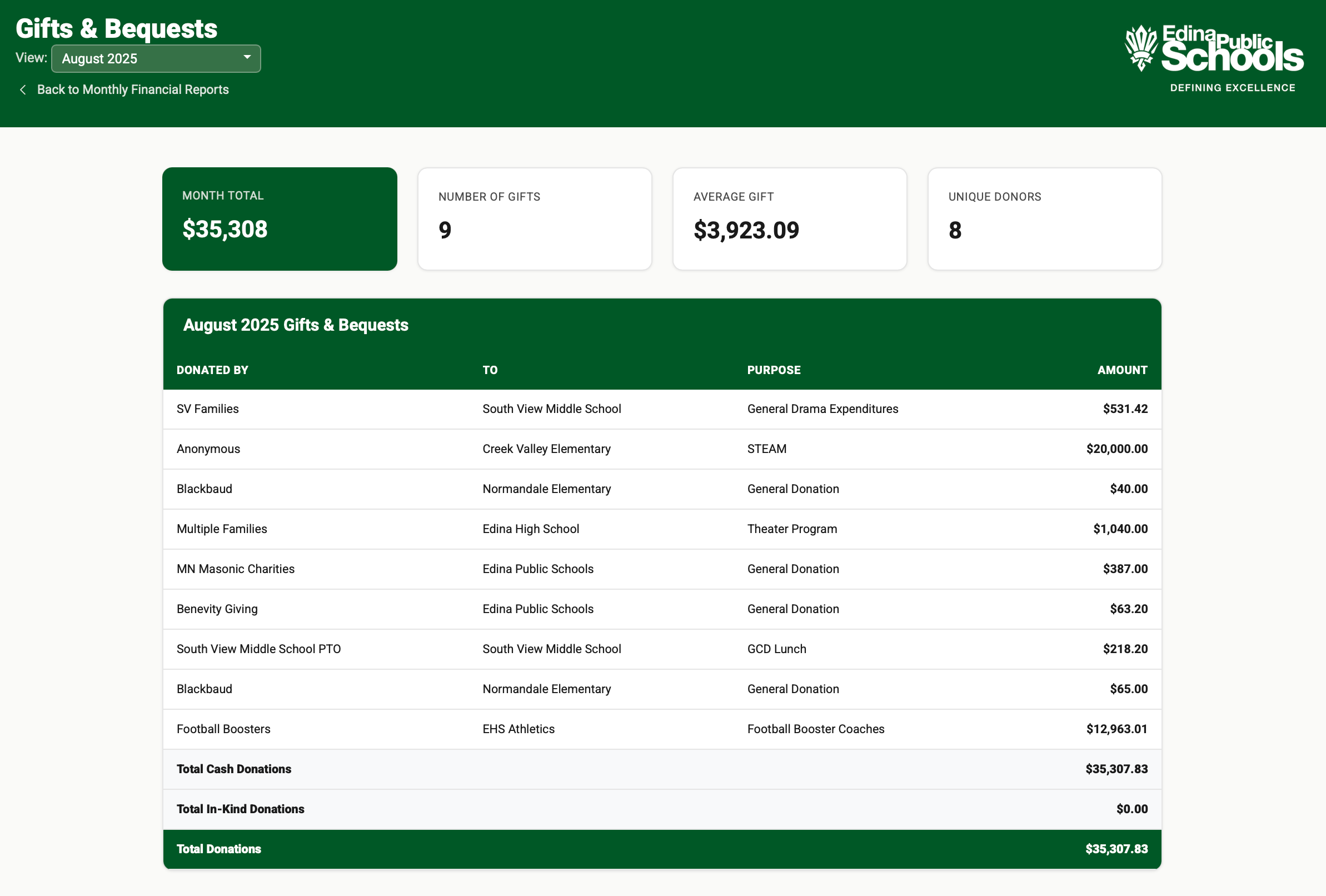Open the August 2025 view dropdown
The width and height of the screenshot is (1326, 896).
click(x=155, y=59)
